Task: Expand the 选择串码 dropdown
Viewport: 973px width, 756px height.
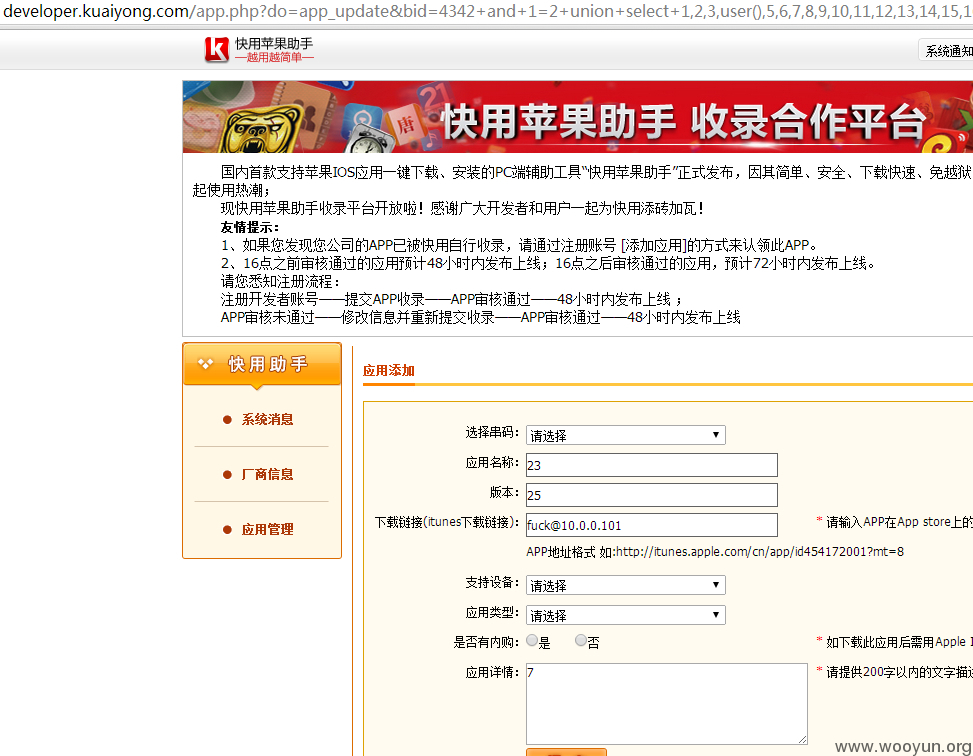Action: pyautogui.click(x=626, y=435)
